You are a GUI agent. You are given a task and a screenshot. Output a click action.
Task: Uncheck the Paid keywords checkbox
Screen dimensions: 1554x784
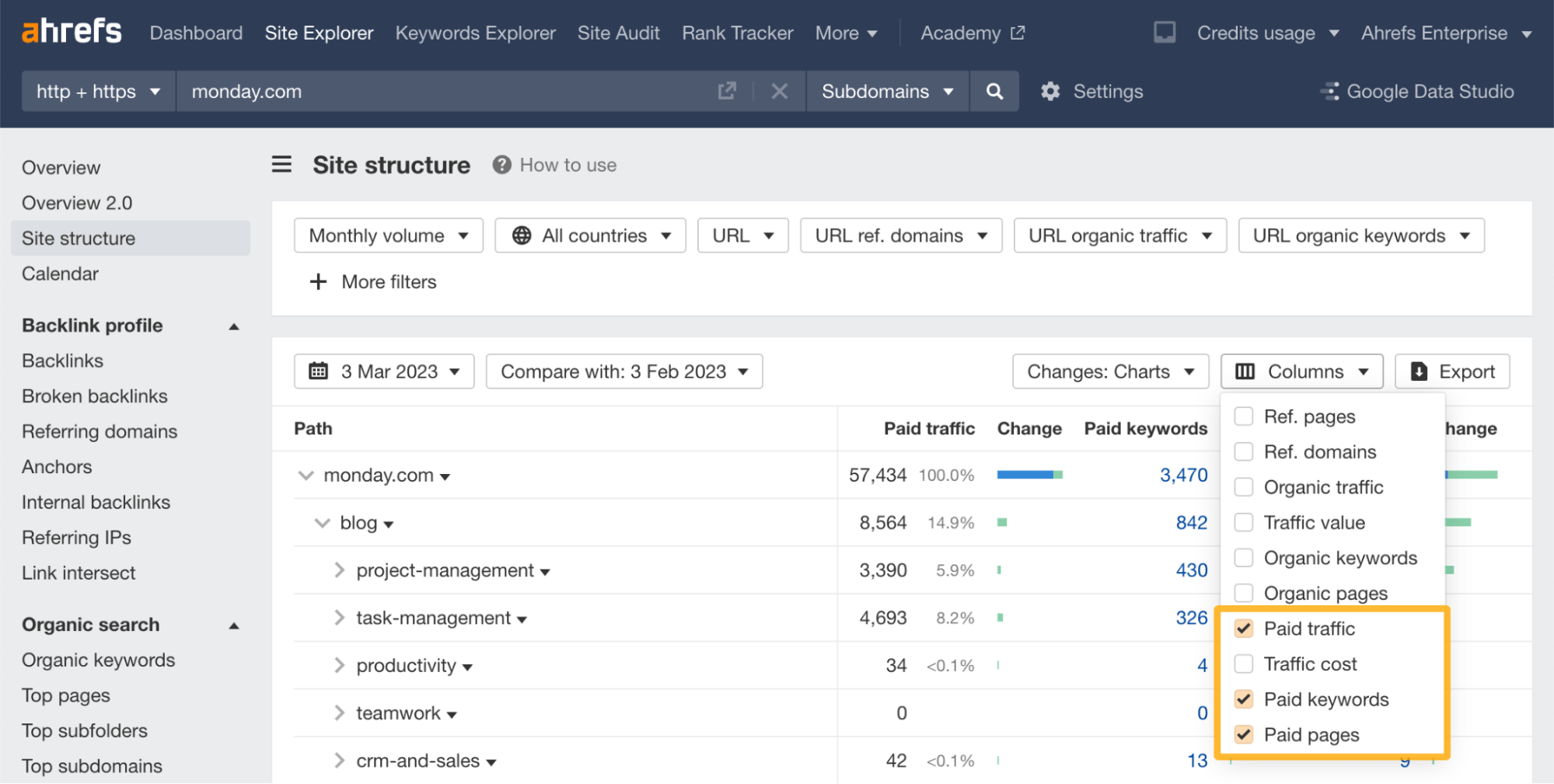point(1244,699)
